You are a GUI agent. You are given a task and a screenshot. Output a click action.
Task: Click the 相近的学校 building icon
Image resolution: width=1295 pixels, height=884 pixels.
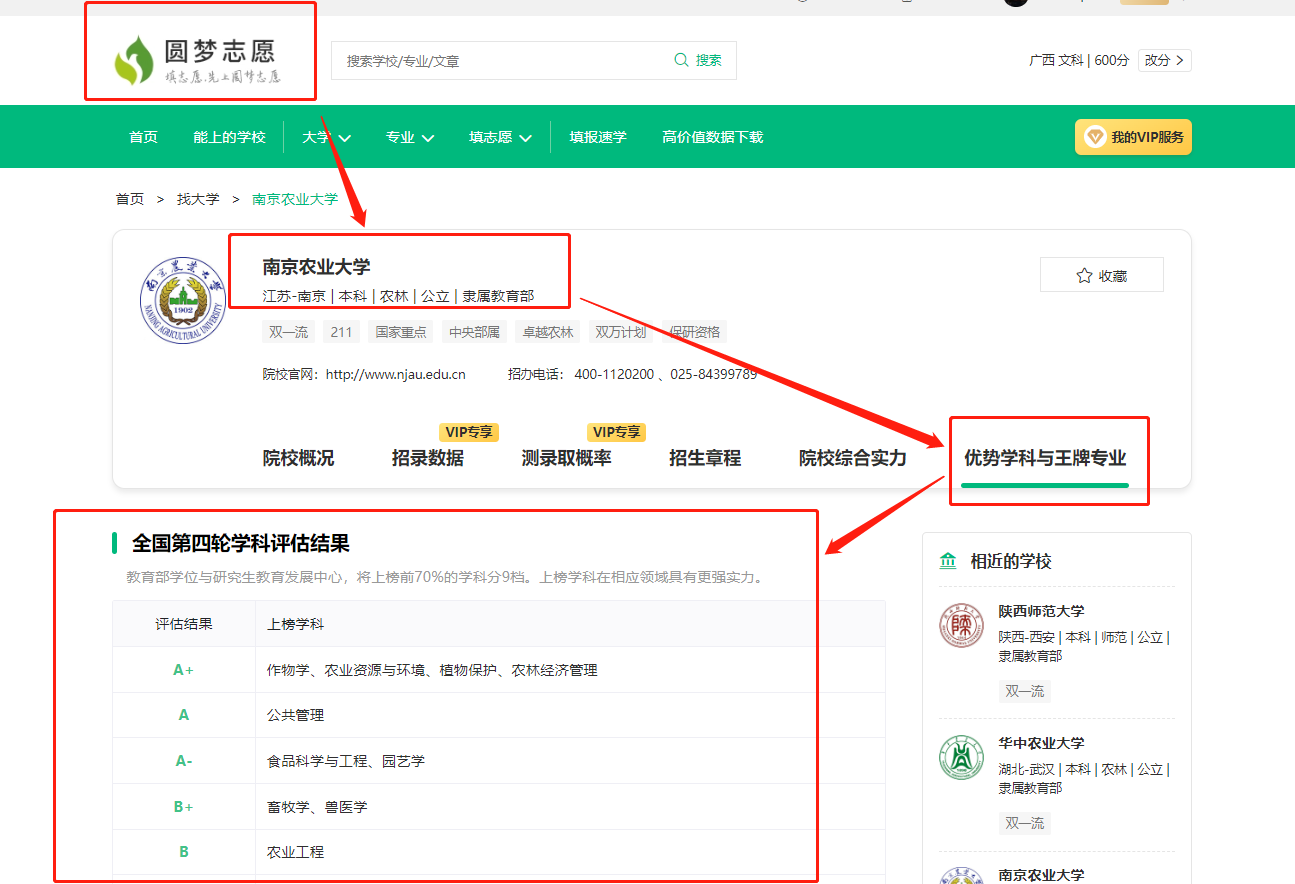pyautogui.click(x=948, y=561)
